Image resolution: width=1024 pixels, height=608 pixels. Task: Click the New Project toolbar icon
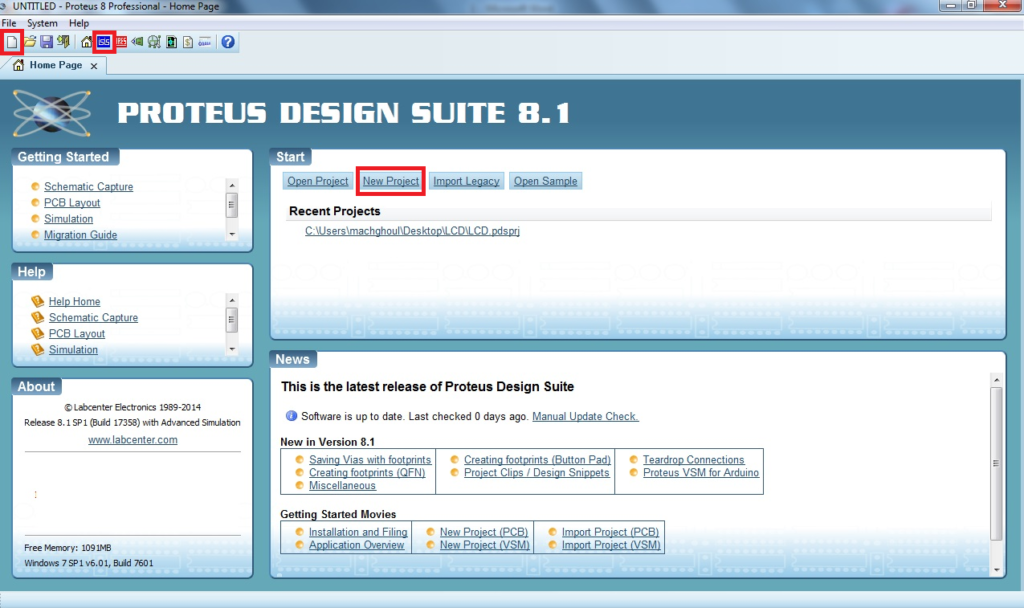[12, 42]
